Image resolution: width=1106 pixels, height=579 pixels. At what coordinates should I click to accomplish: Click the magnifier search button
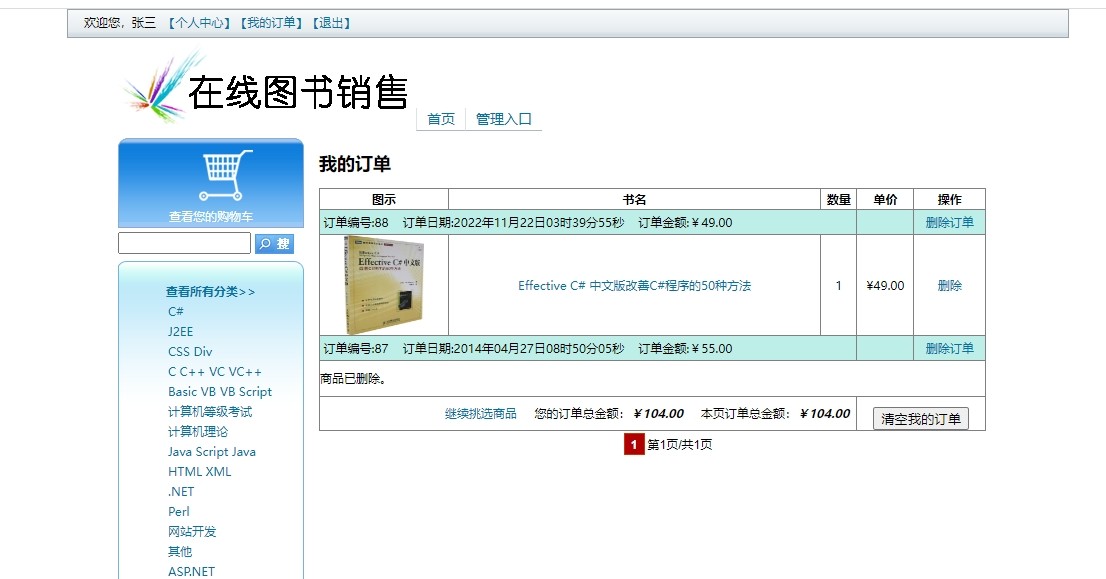(274, 243)
